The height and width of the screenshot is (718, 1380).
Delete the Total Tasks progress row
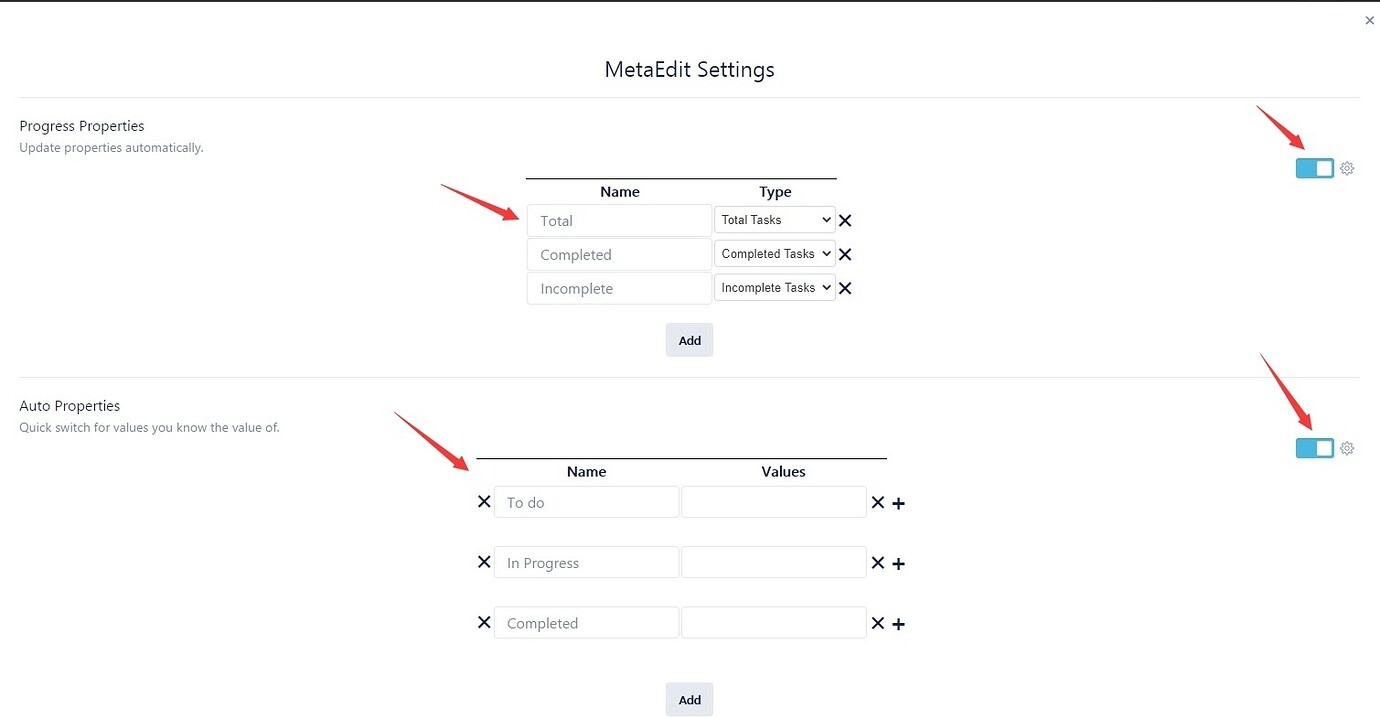tap(845, 221)
